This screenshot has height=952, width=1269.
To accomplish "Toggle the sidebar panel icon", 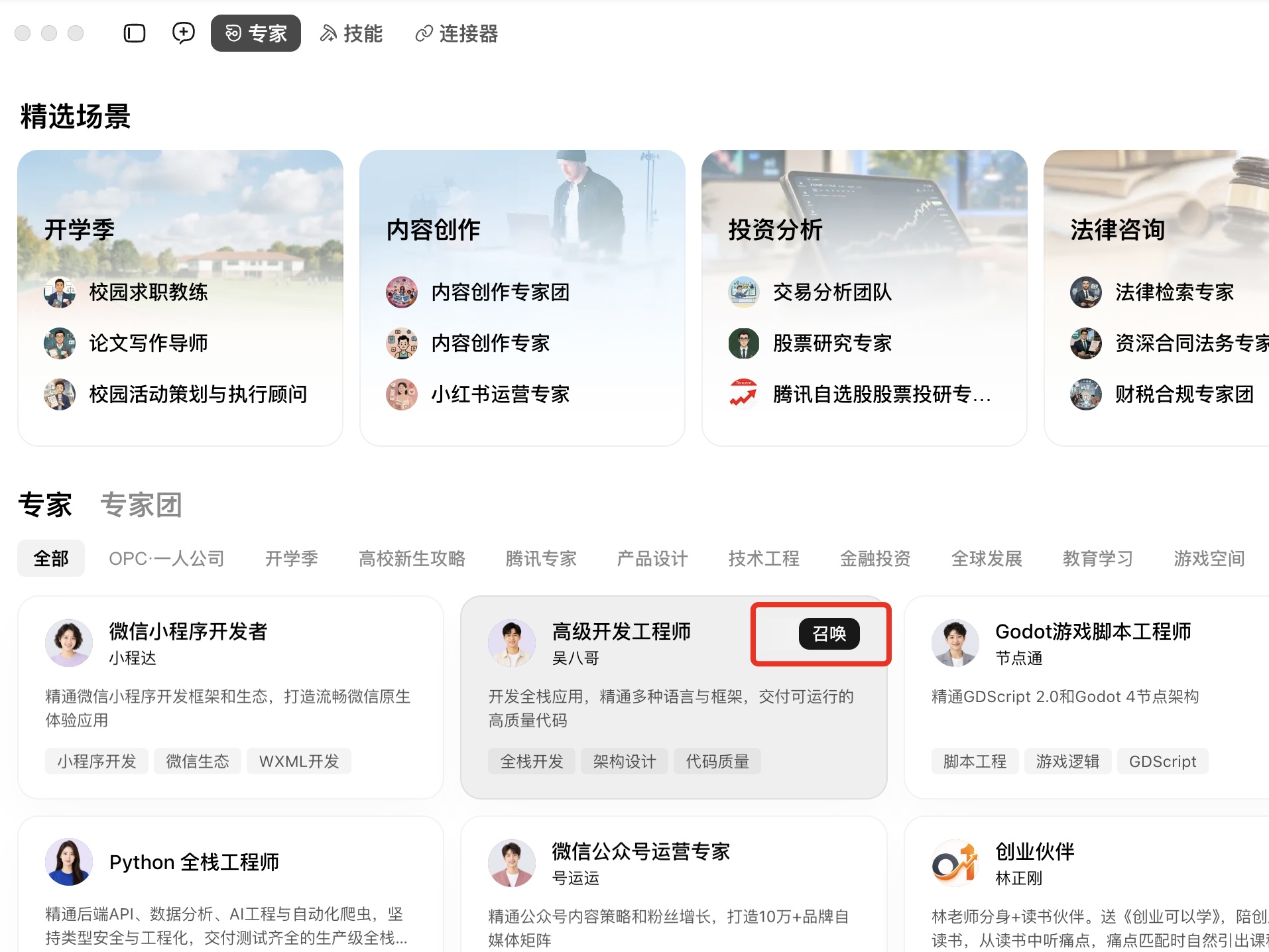I will tap(135, 33).
